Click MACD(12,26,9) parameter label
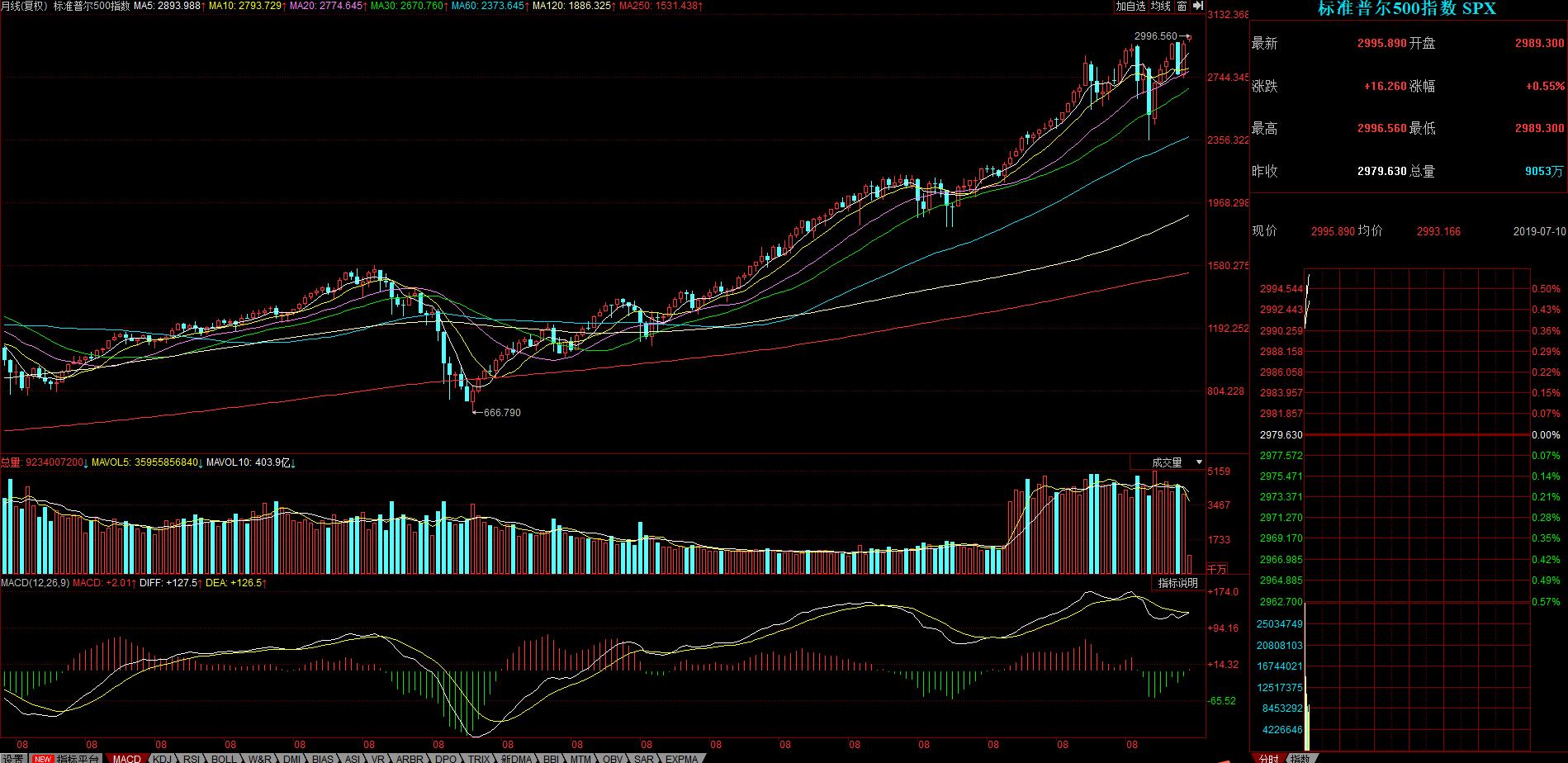The width and height of the screenshot is (1568, 763). [x=35, y=583]
